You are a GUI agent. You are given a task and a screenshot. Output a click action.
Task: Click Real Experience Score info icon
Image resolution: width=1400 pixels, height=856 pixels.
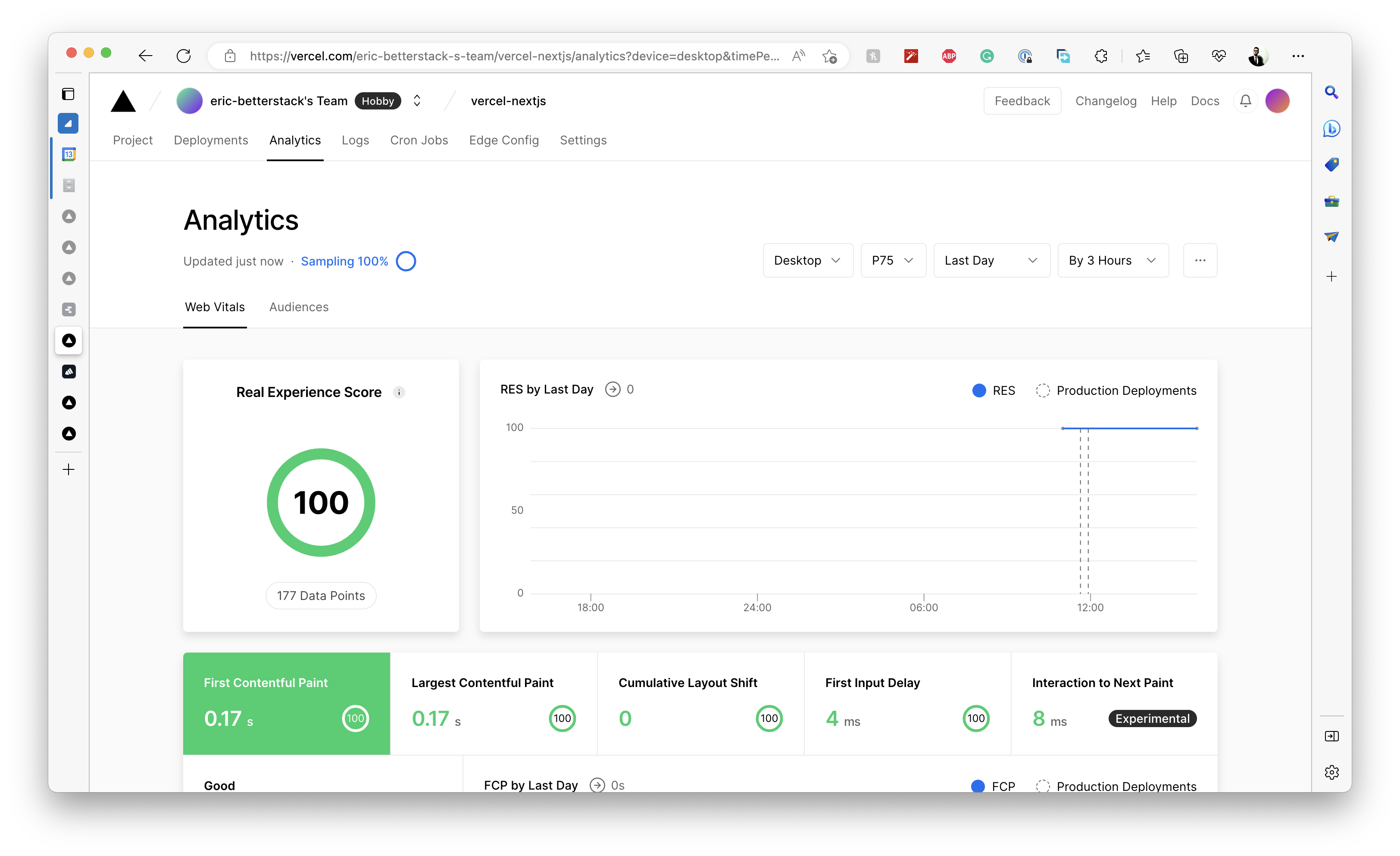click(x=399, y=393)
